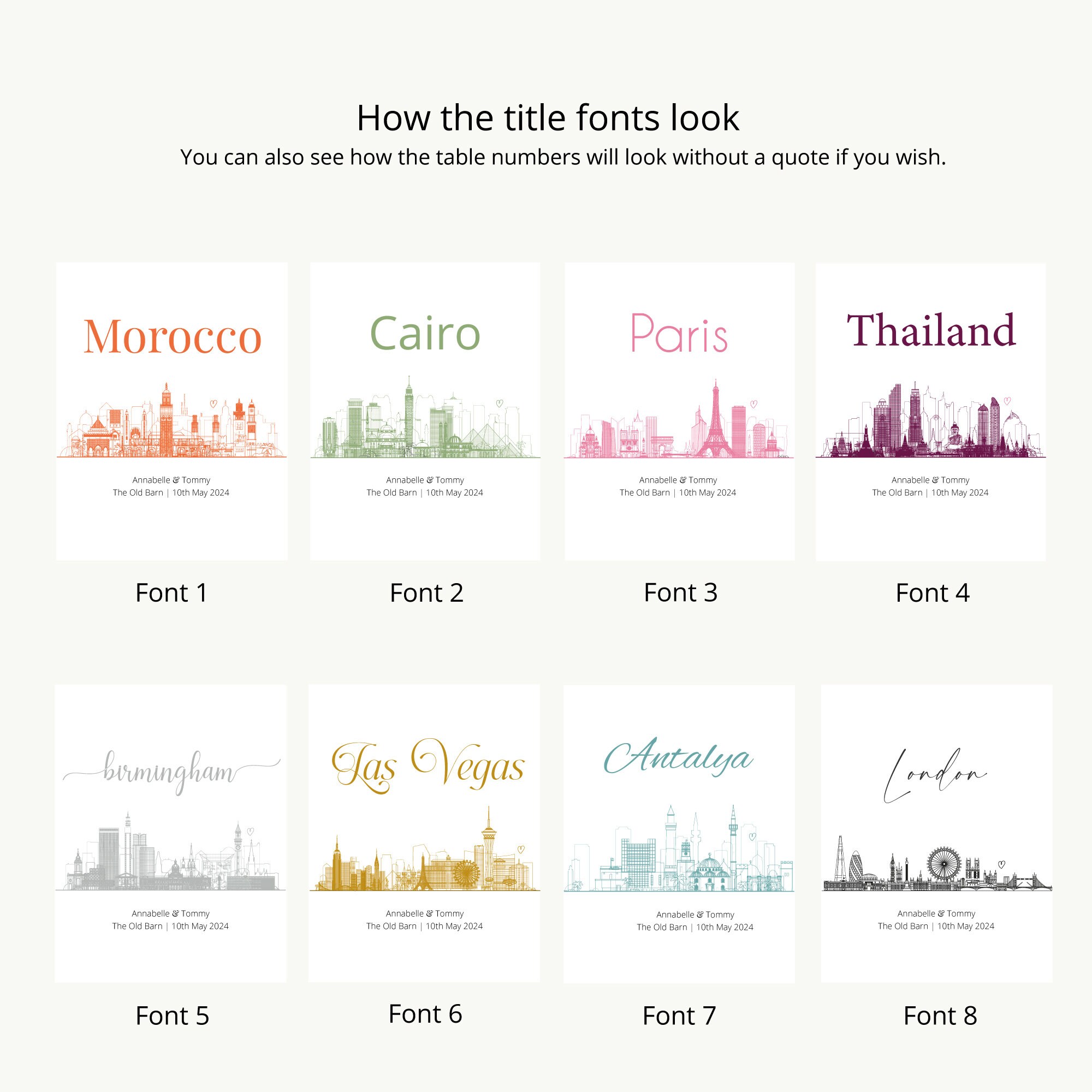The image size is (1092, 1092).
Task: Click the pink Paris title
Action: point(679,333)
